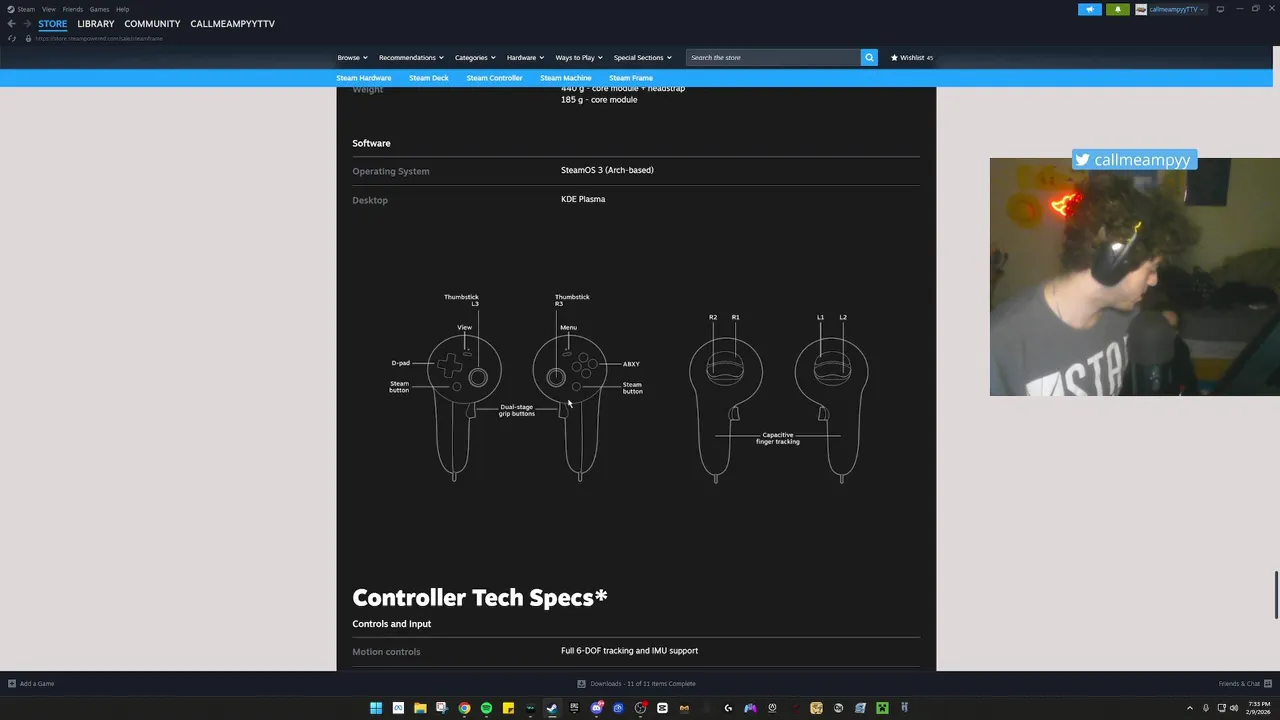Expand the Special Sections dropdown
This screenshot has width=1280, height=720.
pos(642,57)
